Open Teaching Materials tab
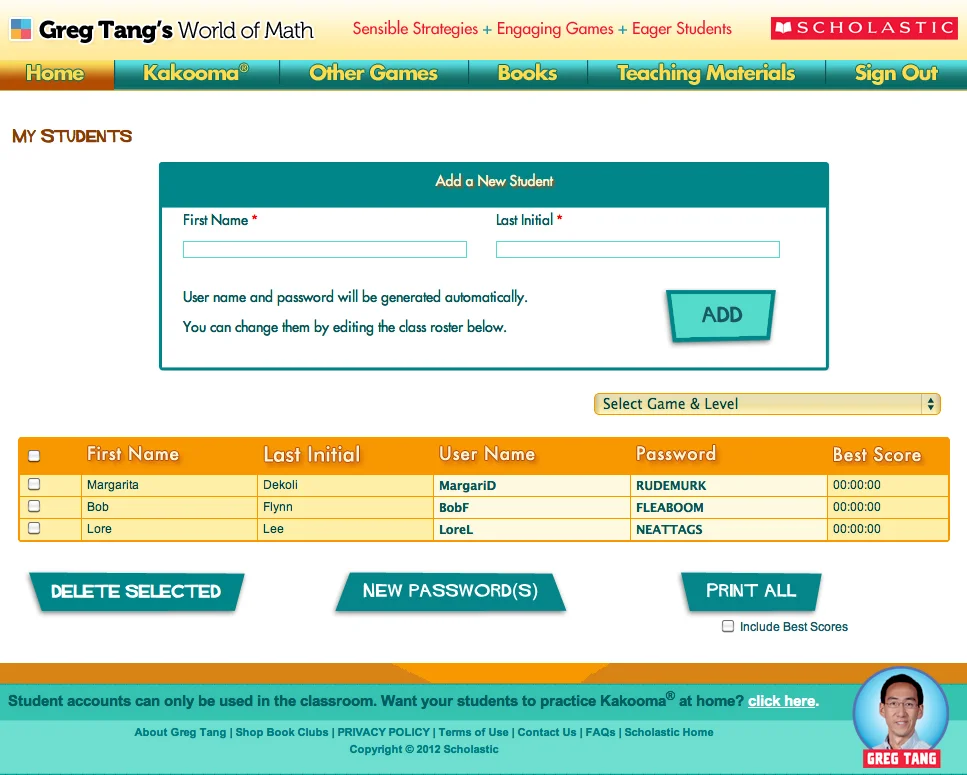Image resolution: width=967 pixels, height=775 pixels. click(706, 73)
